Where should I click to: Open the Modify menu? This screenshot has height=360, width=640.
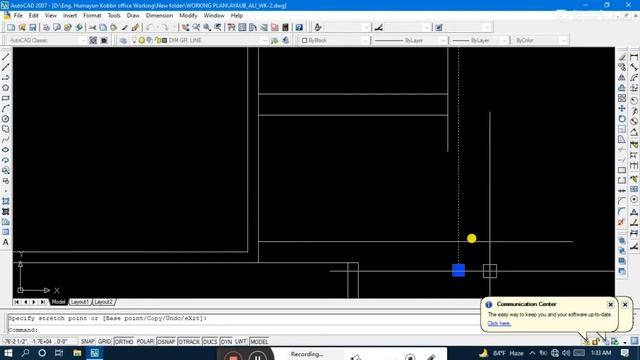188,16
